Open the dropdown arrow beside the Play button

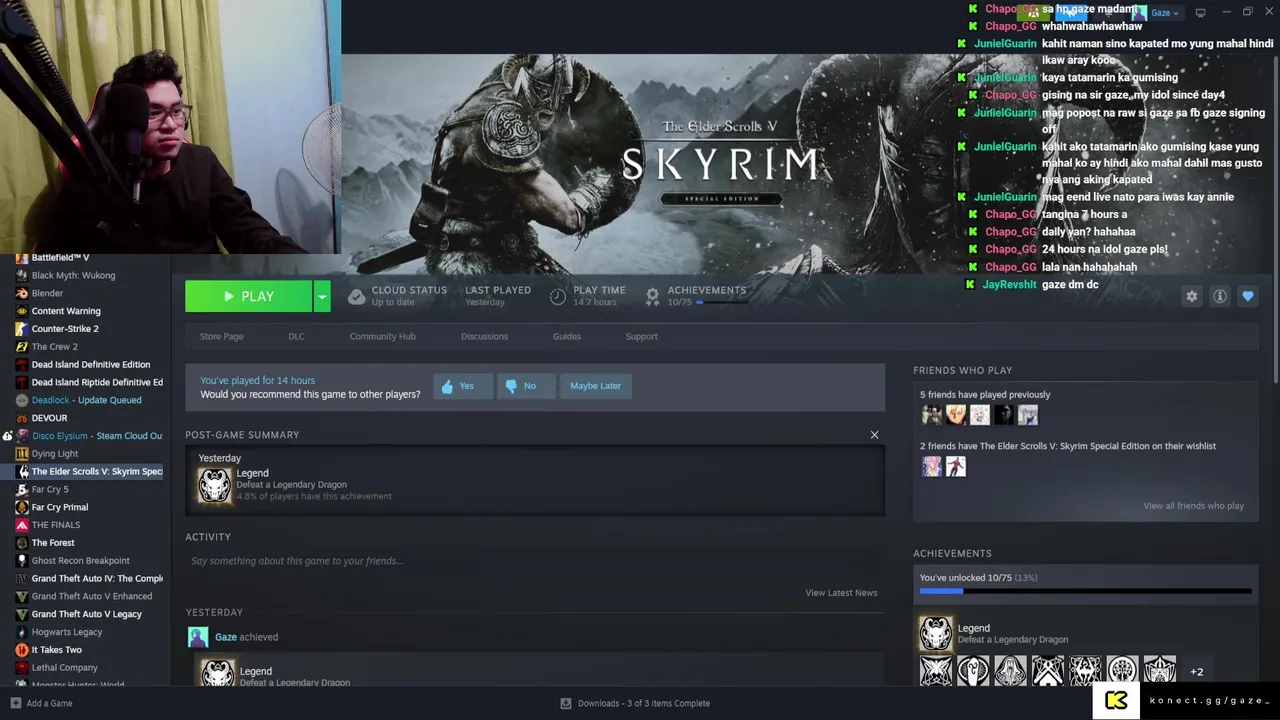(x=322, y=296)
